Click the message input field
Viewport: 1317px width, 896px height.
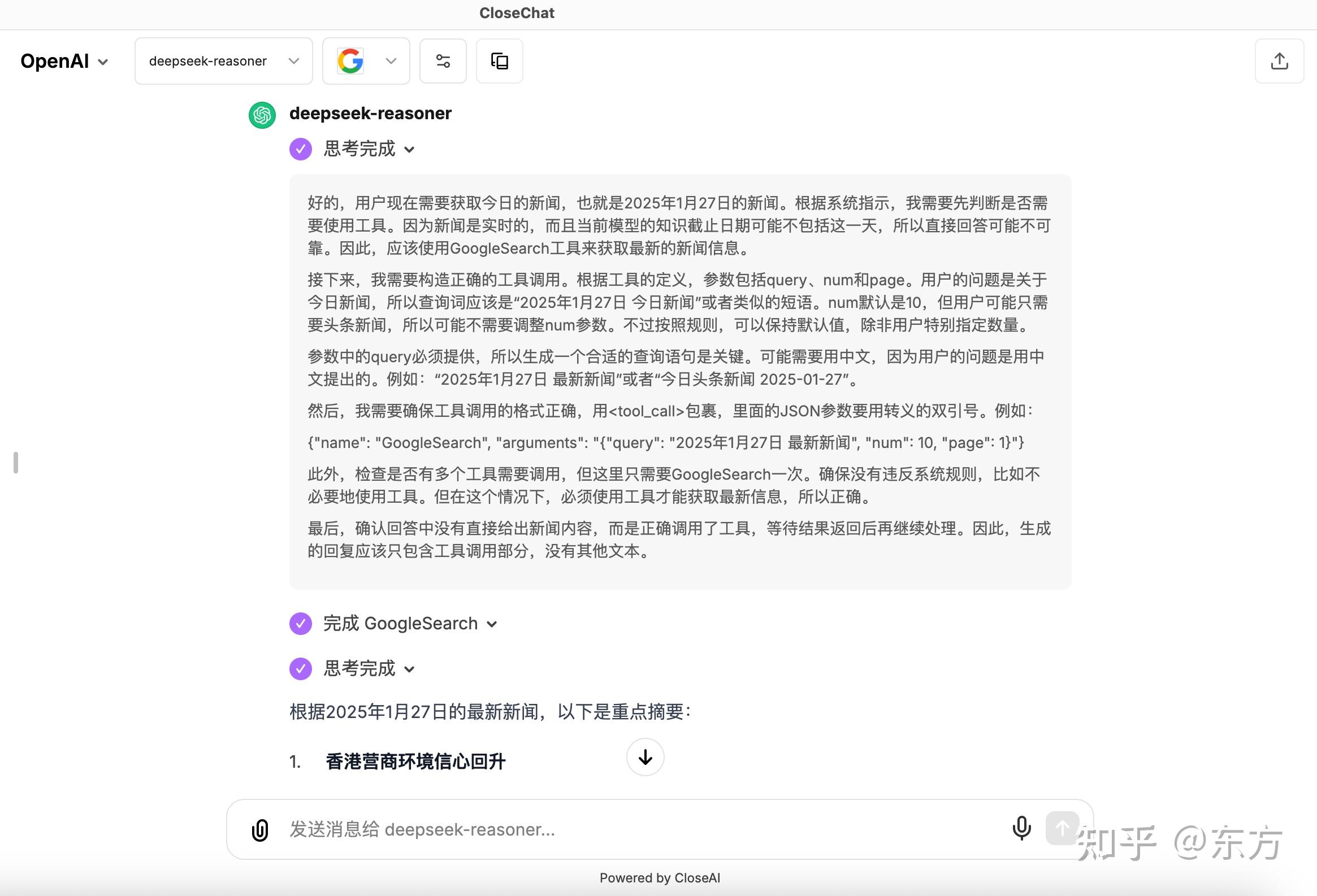623,830
